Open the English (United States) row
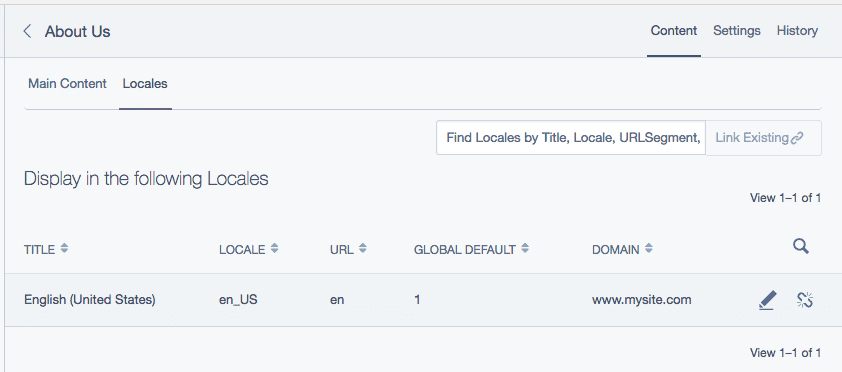This screenshot has width=842, height=372. pos(413,300)
